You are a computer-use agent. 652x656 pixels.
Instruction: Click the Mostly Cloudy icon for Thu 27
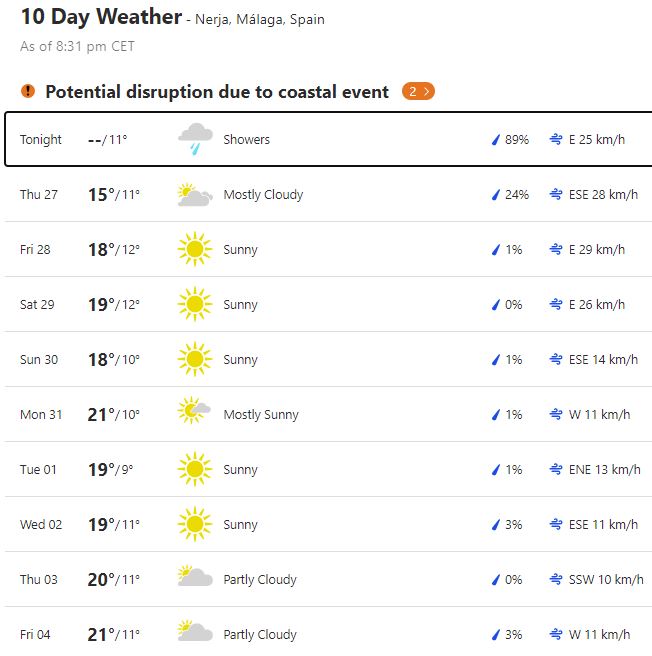194,195
